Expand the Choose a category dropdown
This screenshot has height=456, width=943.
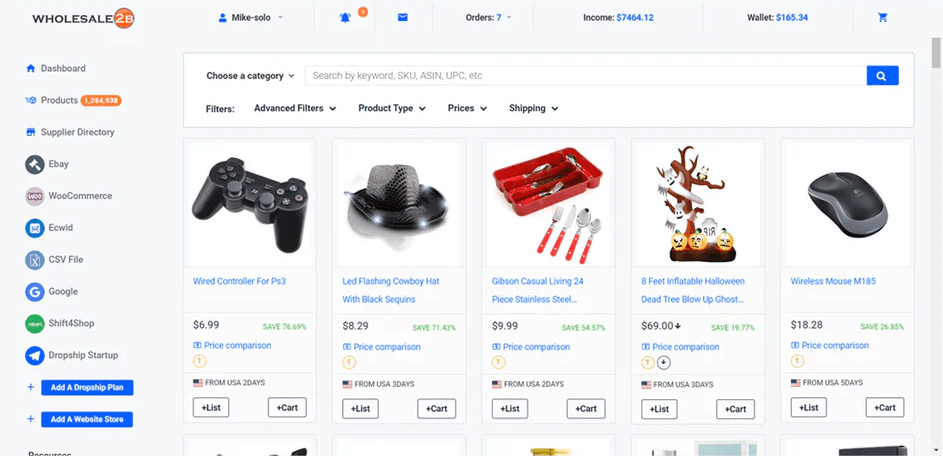point(250,76)
